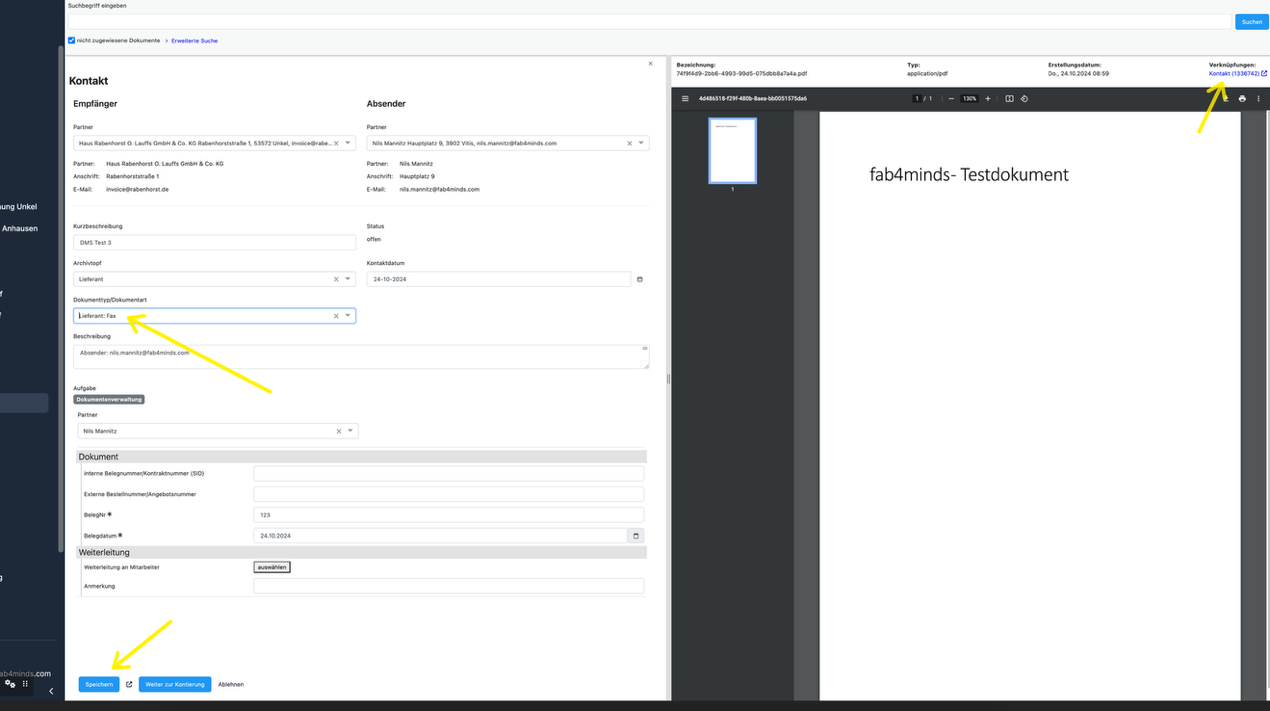Open the Archivtopf dropdown arrow
1270x711 pixels.
click(x=348, y=279)
